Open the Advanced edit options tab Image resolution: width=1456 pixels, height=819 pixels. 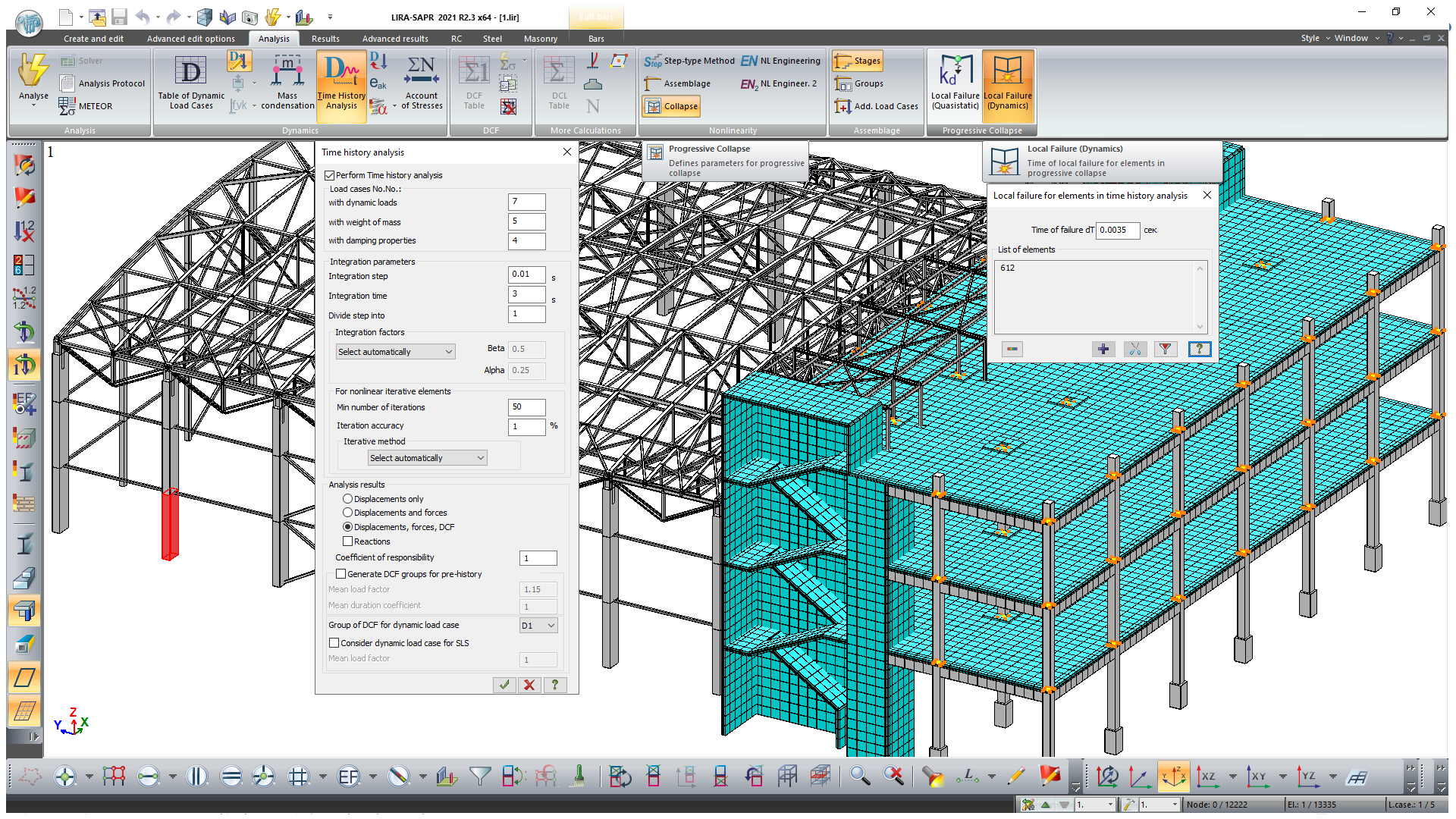click(x=190, y=39)
